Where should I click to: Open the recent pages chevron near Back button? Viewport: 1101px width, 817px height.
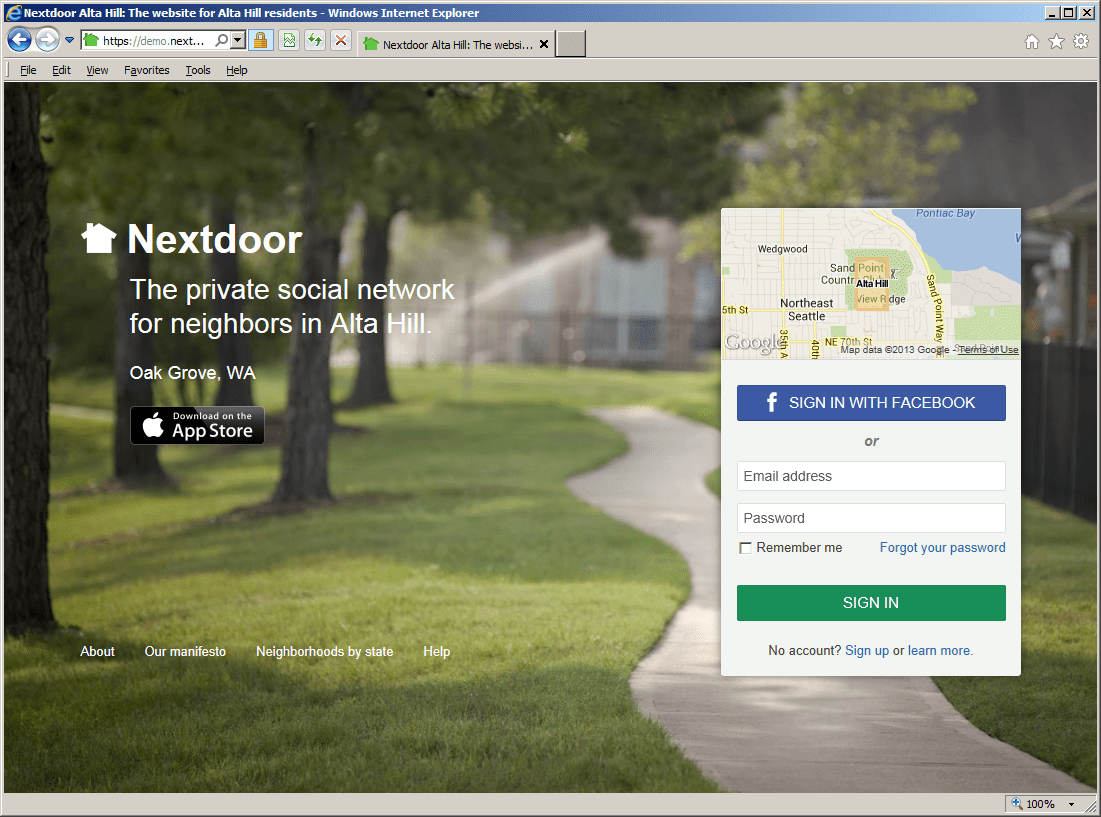tap(69, 40)
